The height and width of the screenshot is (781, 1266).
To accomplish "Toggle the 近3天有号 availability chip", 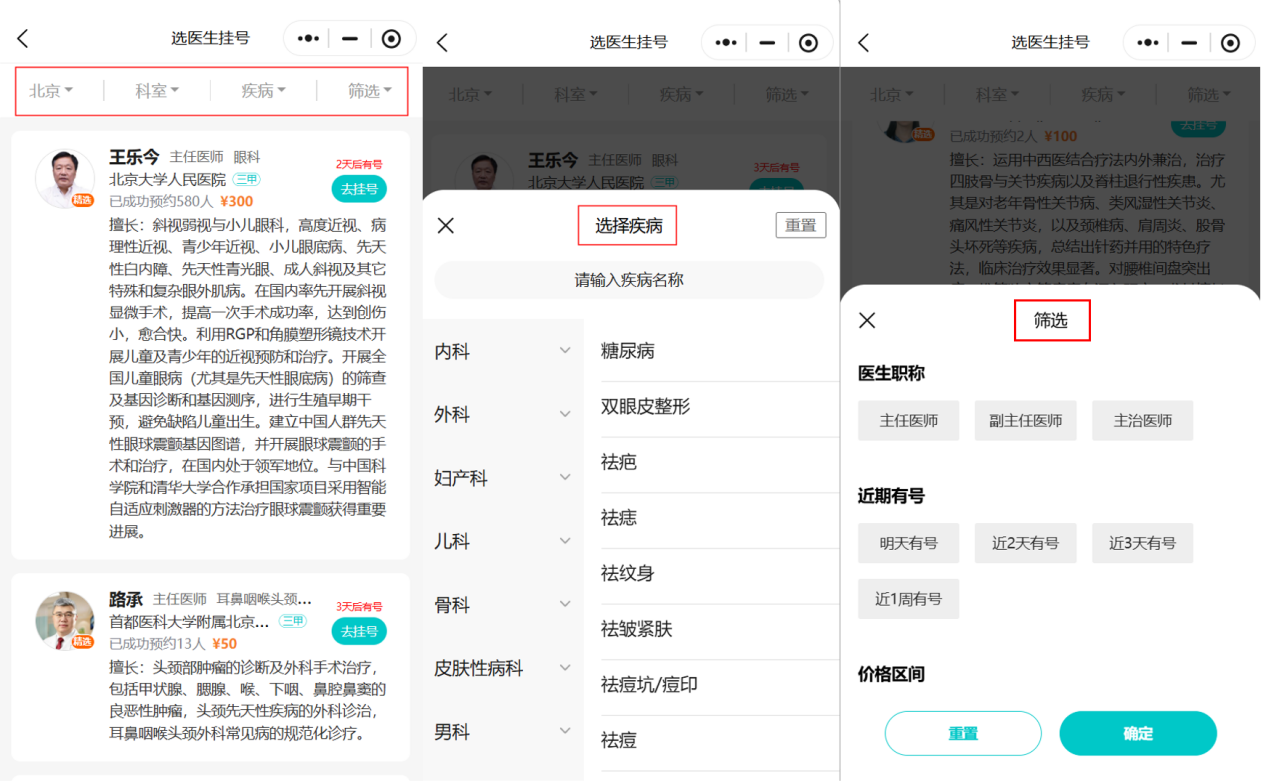I will point(1142,543).
